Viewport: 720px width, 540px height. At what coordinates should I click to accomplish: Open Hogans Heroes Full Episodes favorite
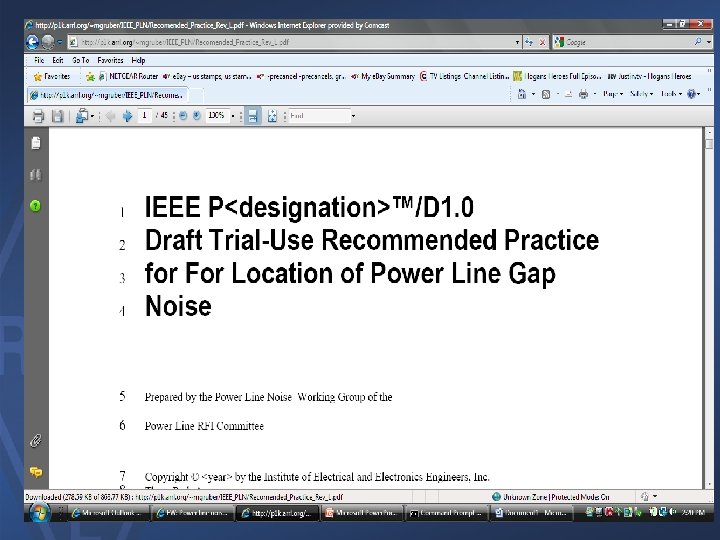557,76
